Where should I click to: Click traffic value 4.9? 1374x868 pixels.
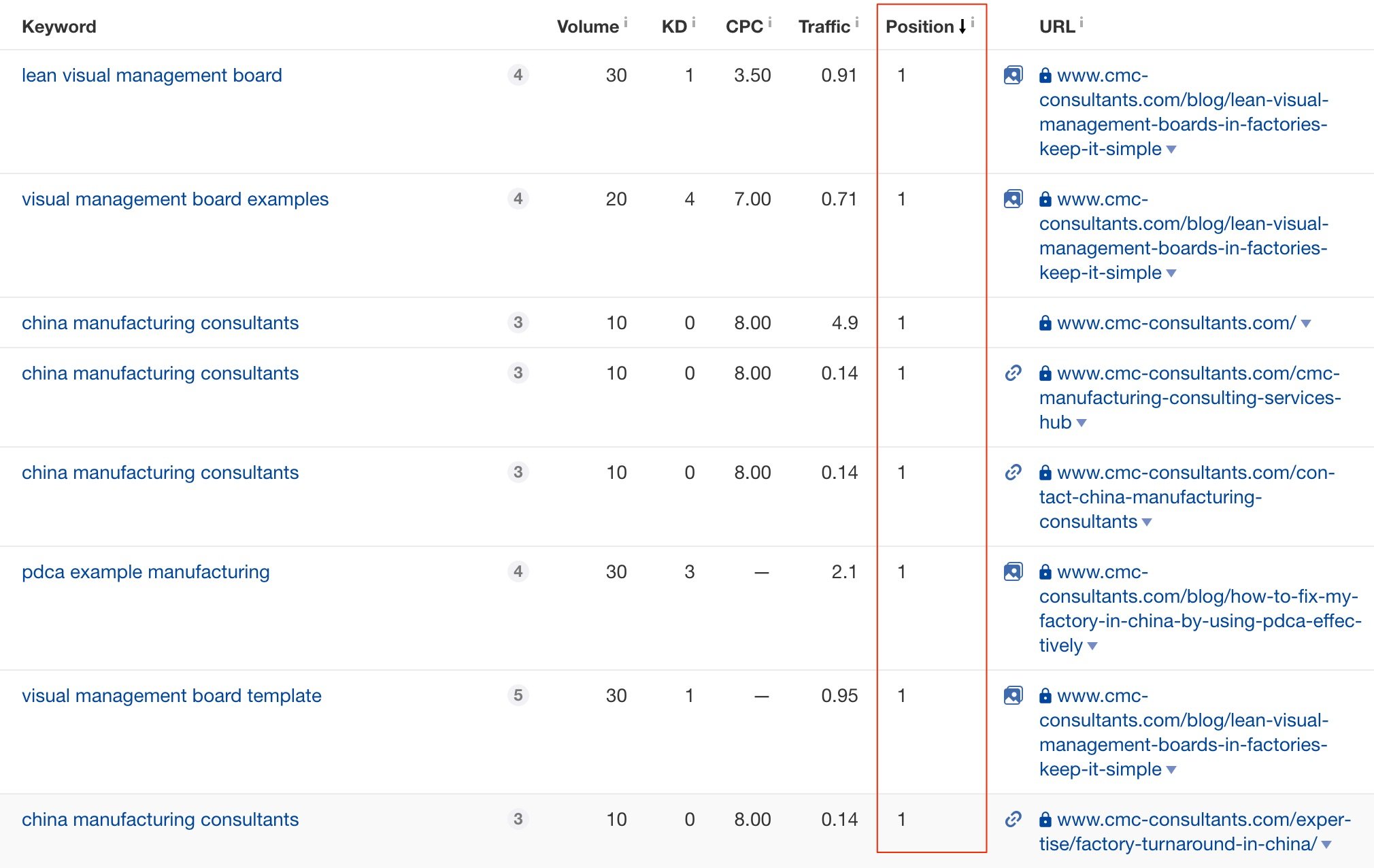click(x=845, y=322)
